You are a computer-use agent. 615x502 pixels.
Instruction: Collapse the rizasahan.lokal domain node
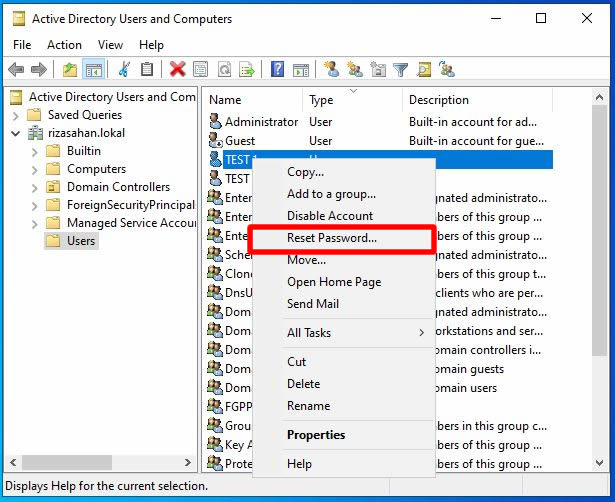tap(15, 133)
